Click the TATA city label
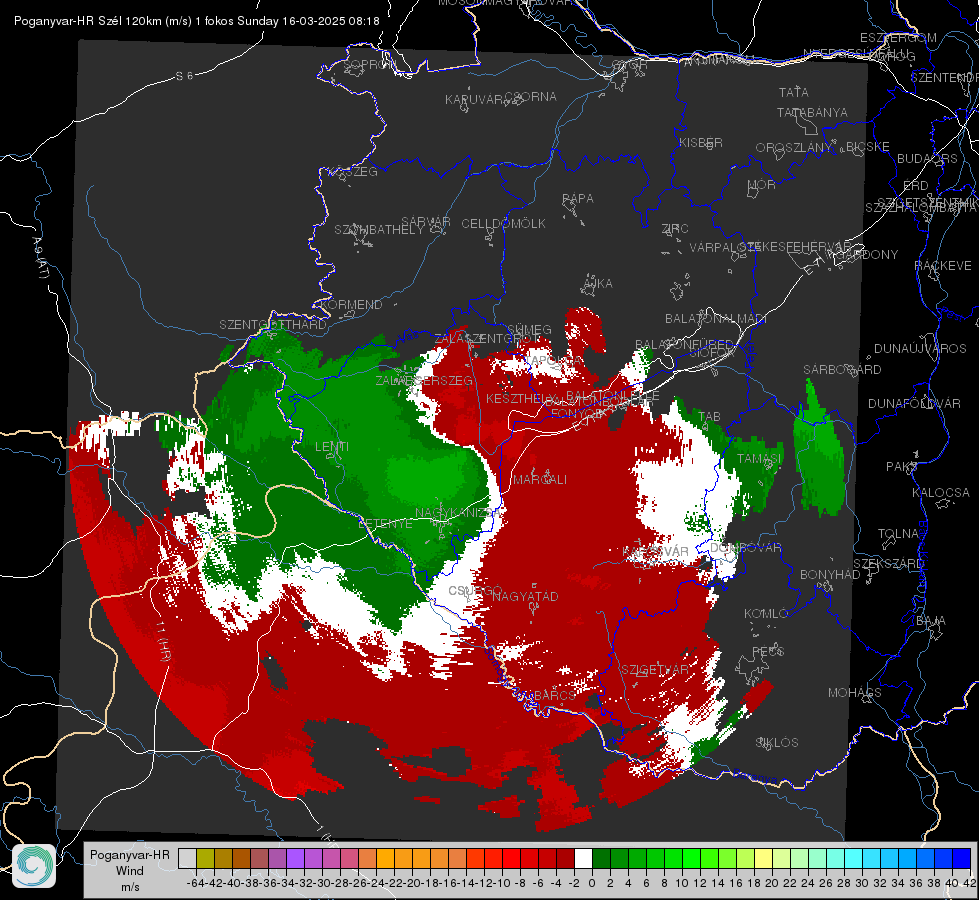Image resolution: width=979 pixels, height=900 pixels. (794, 92)
